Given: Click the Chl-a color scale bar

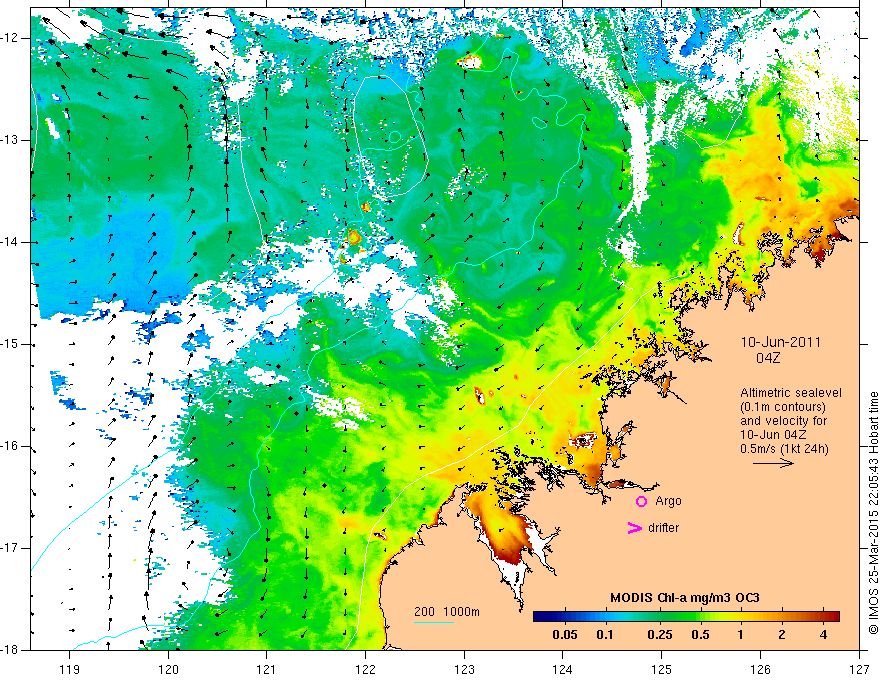Looking at the screenshot, I should pyautogui.click(x=686, y=617).
